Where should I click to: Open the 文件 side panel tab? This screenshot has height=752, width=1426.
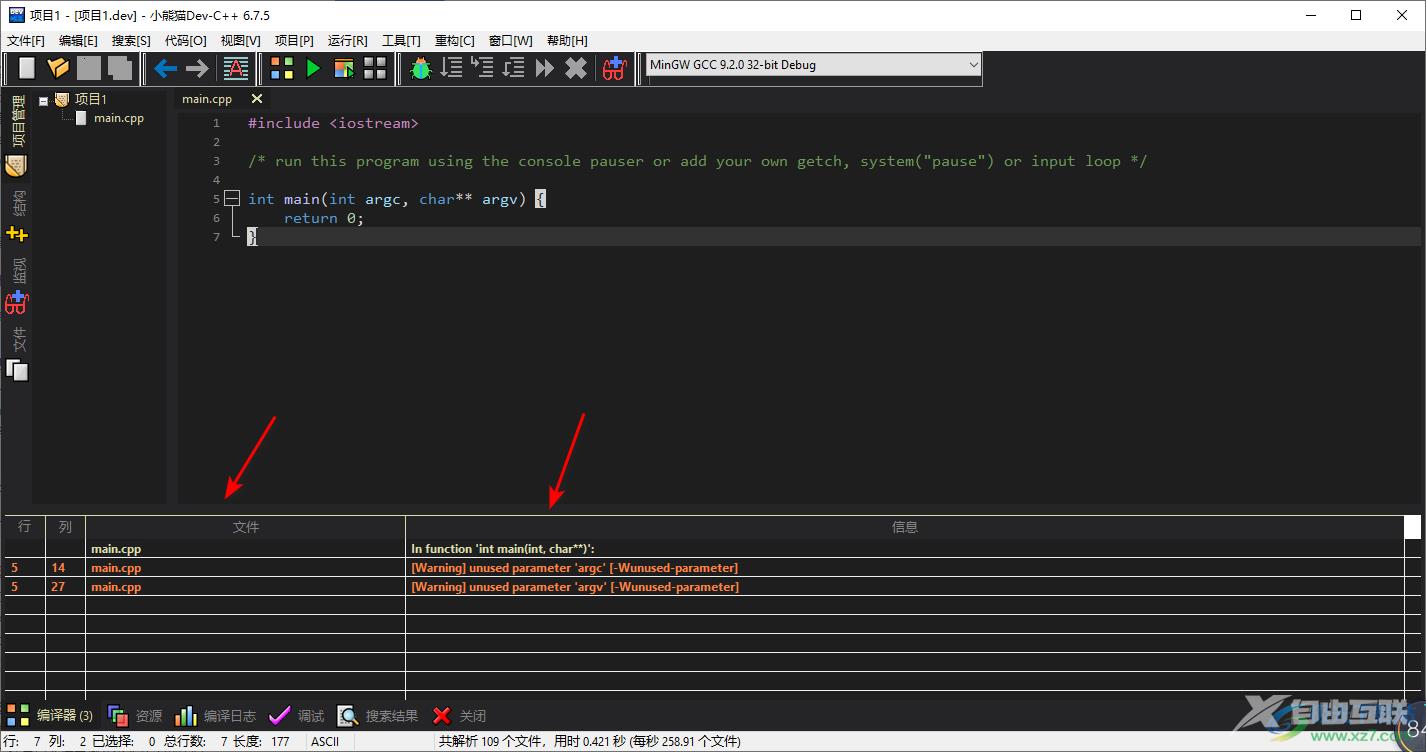click(x=17, y=353)
